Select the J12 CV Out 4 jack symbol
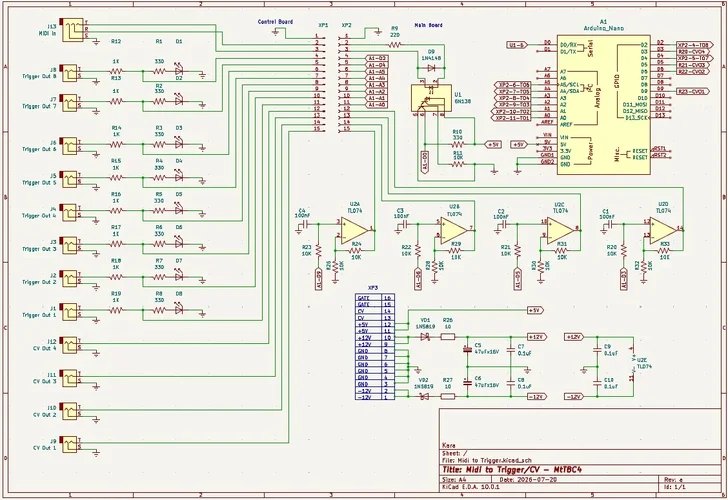This screenshot has width=728, height=500. 69,344
